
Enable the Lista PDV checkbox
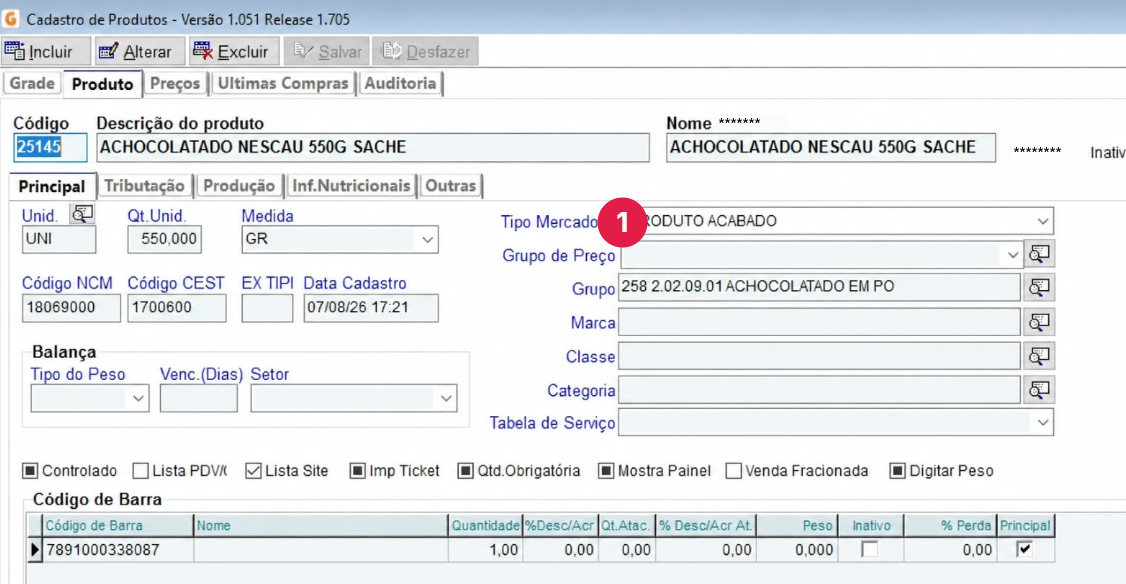[141, 471]
